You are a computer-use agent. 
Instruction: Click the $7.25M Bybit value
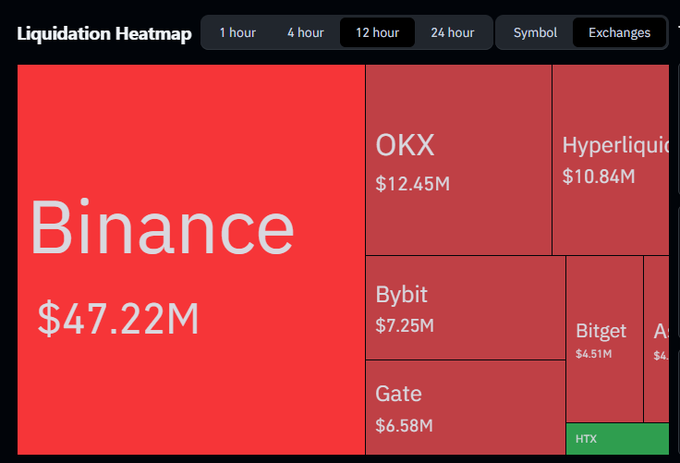coord(404,326)
